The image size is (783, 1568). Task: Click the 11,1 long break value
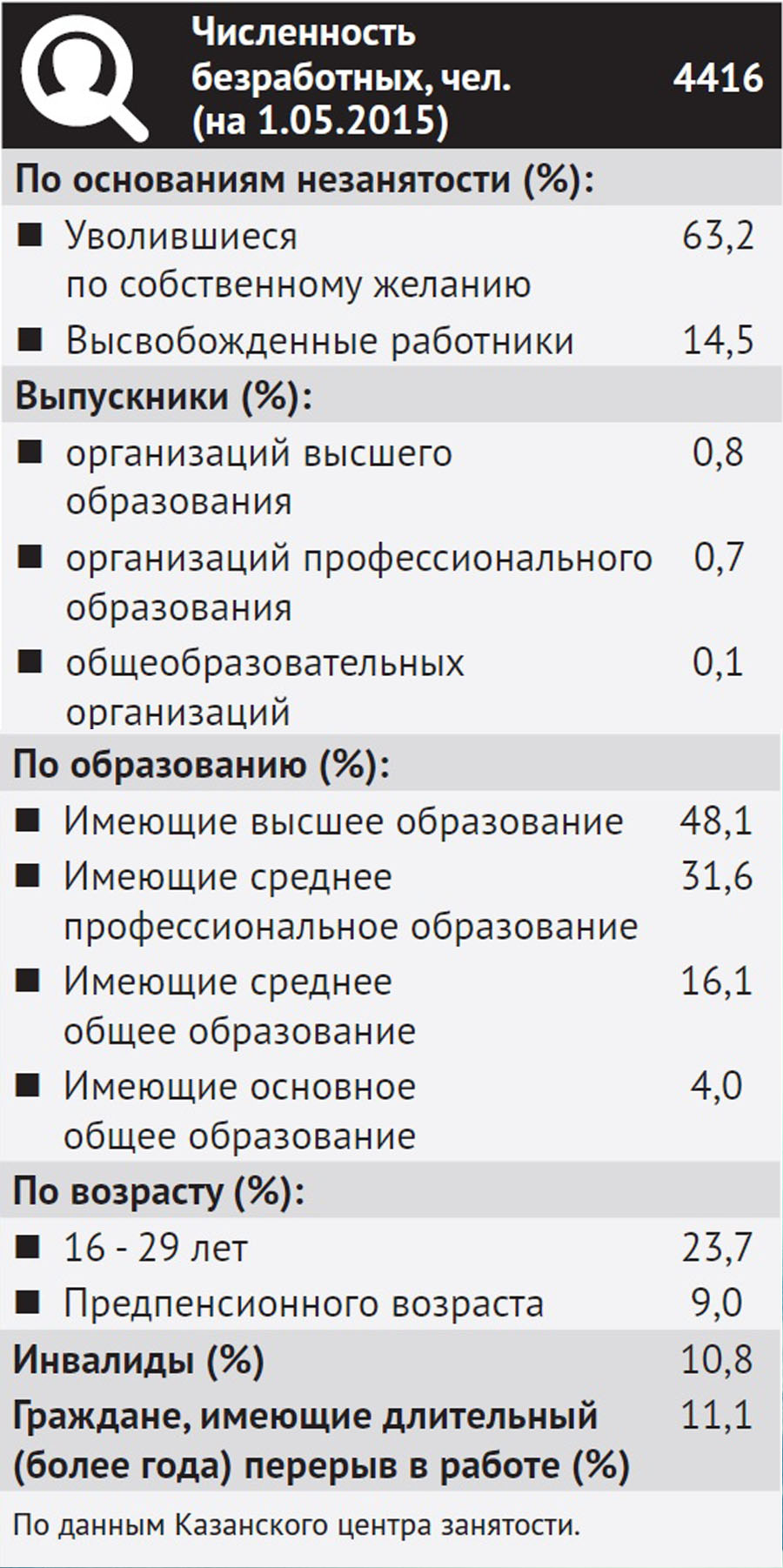(716, 1416)
